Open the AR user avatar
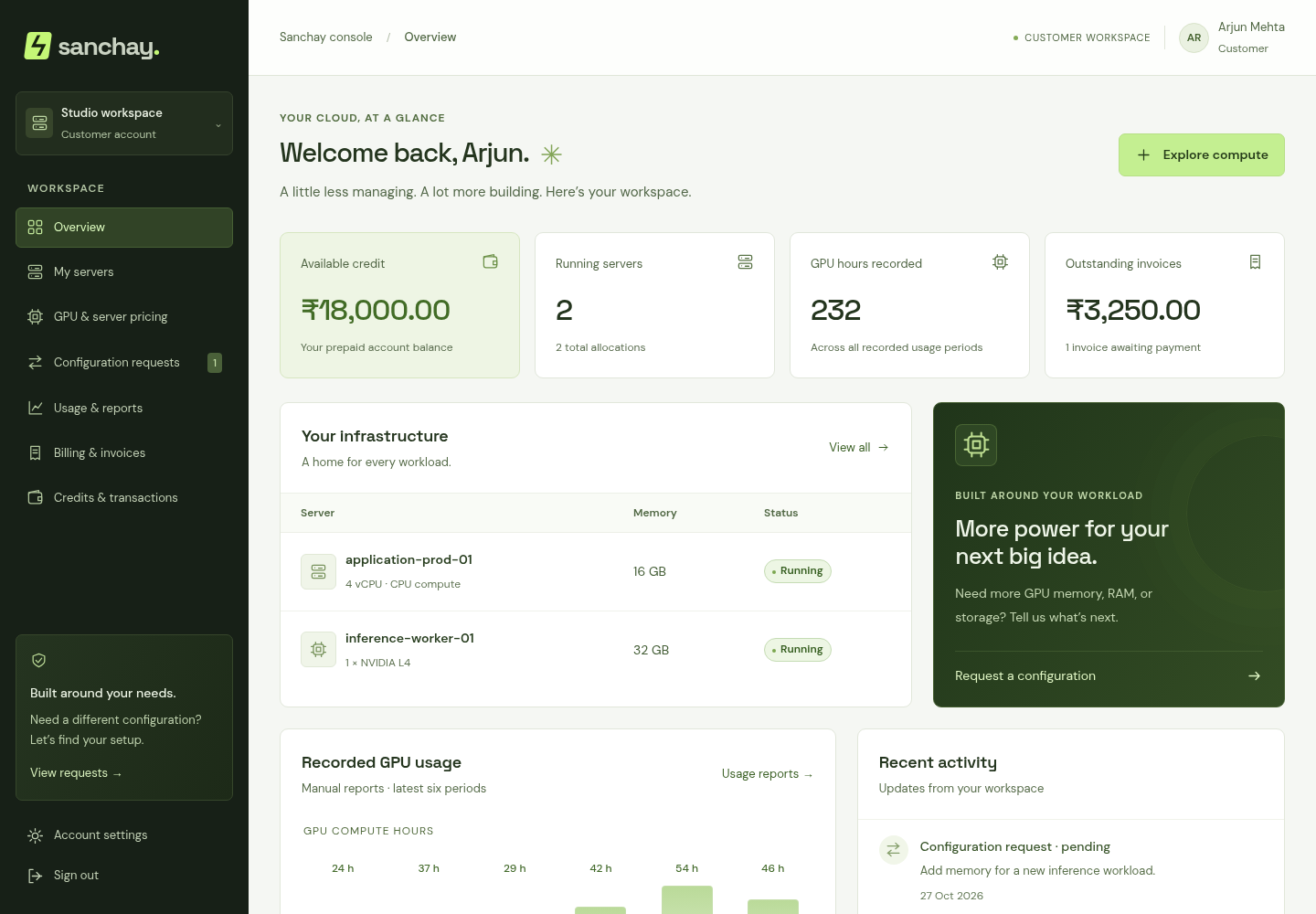 coord(1194,37)
